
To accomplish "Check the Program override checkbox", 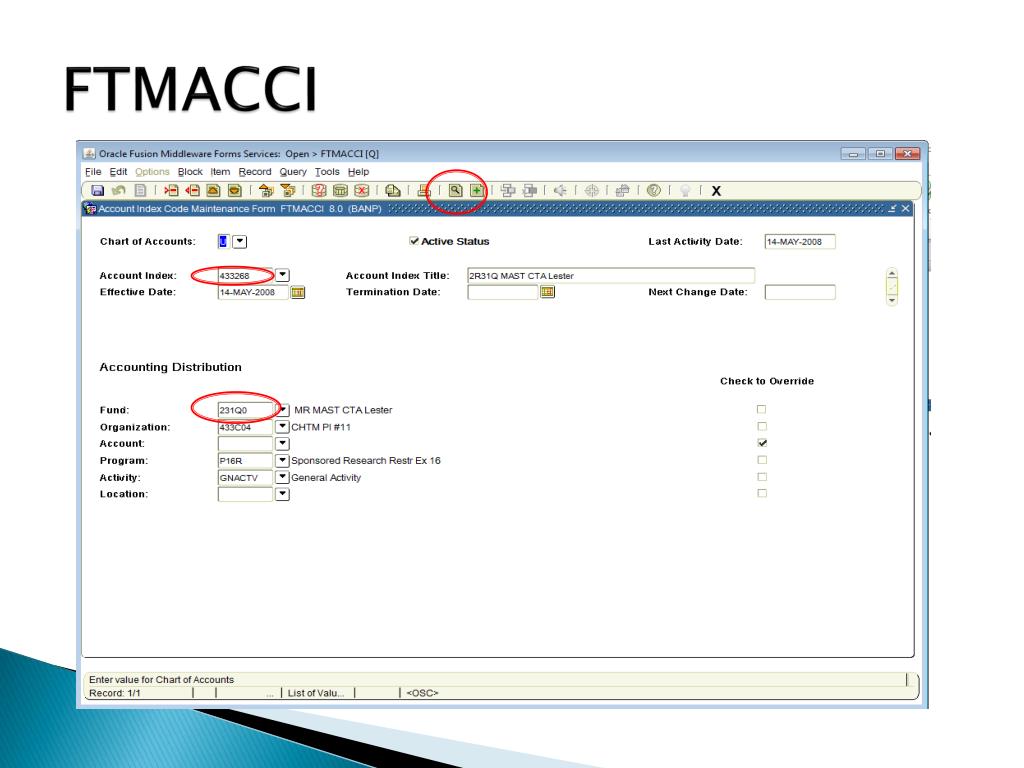I will pos(761,460).
